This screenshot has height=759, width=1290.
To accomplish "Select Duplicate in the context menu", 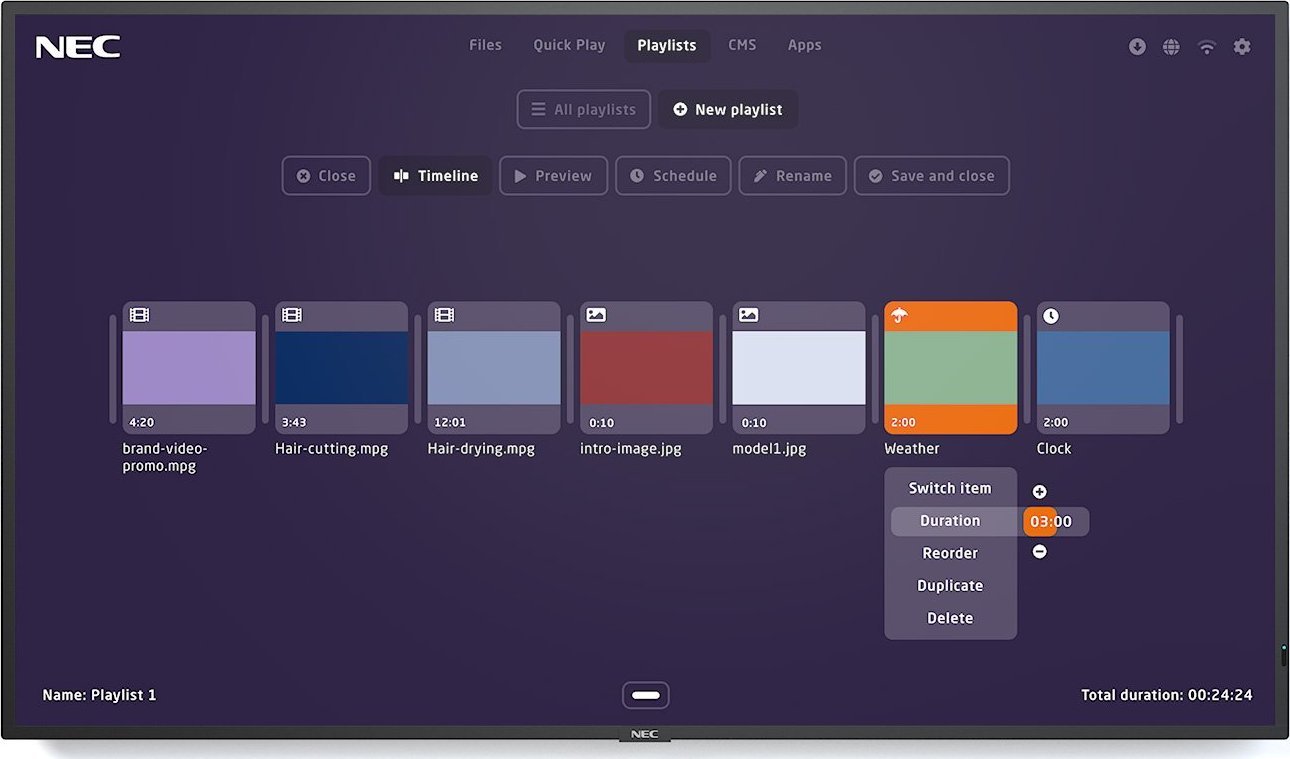I will pos(950,586).
